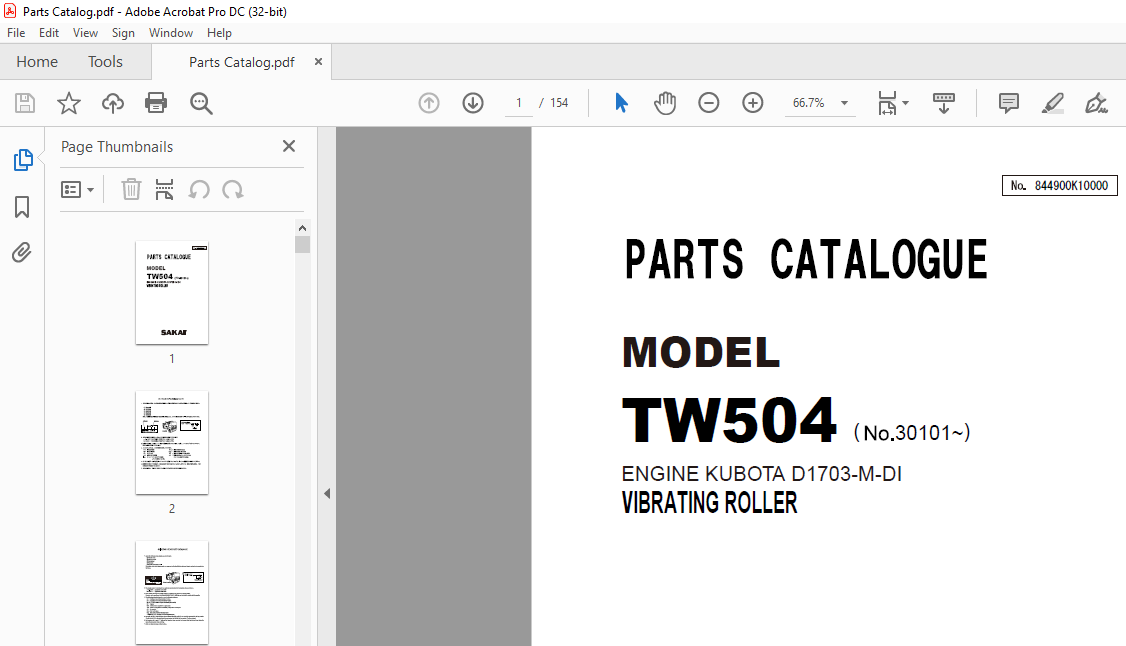
Task: Click the Save file icon
Action: coord(25,103)
